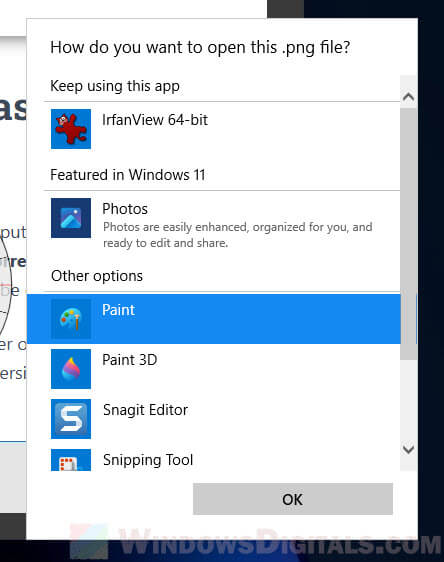
Task: Click the scrollbar down arrow
Action: point(409,449)
